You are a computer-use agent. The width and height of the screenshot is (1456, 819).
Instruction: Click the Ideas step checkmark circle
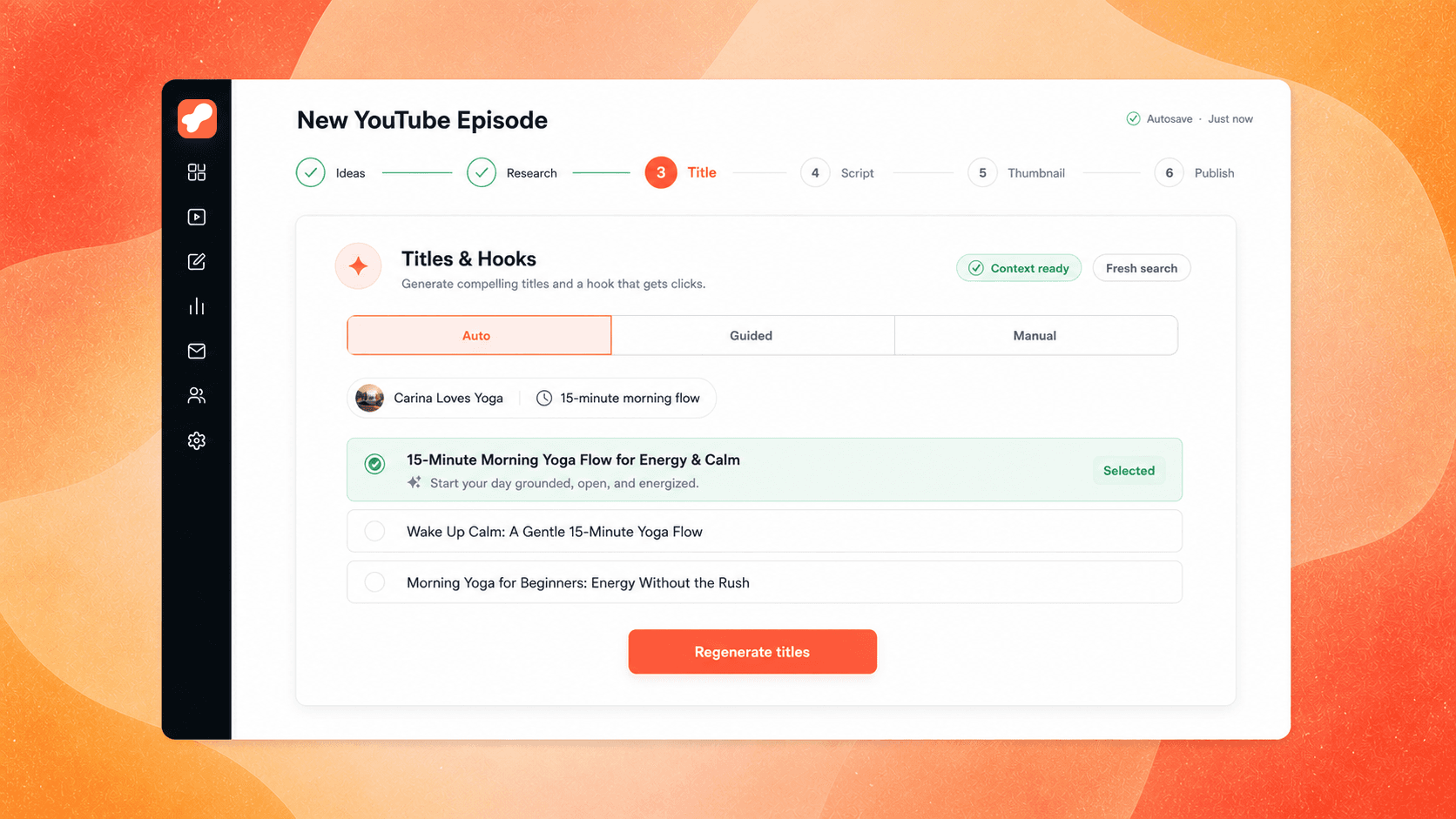[311, 172]
